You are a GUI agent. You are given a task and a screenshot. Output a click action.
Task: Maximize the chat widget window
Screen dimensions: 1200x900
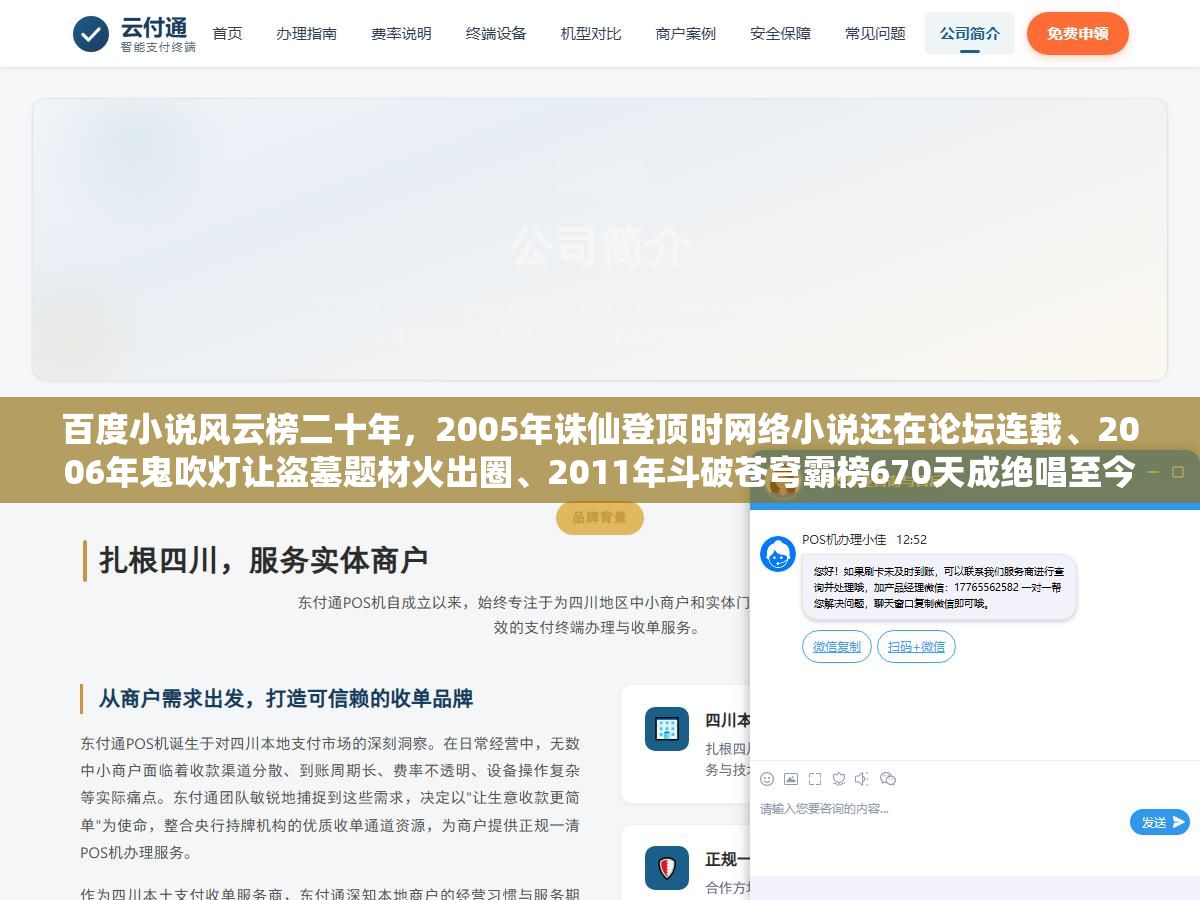[1178, 471]
